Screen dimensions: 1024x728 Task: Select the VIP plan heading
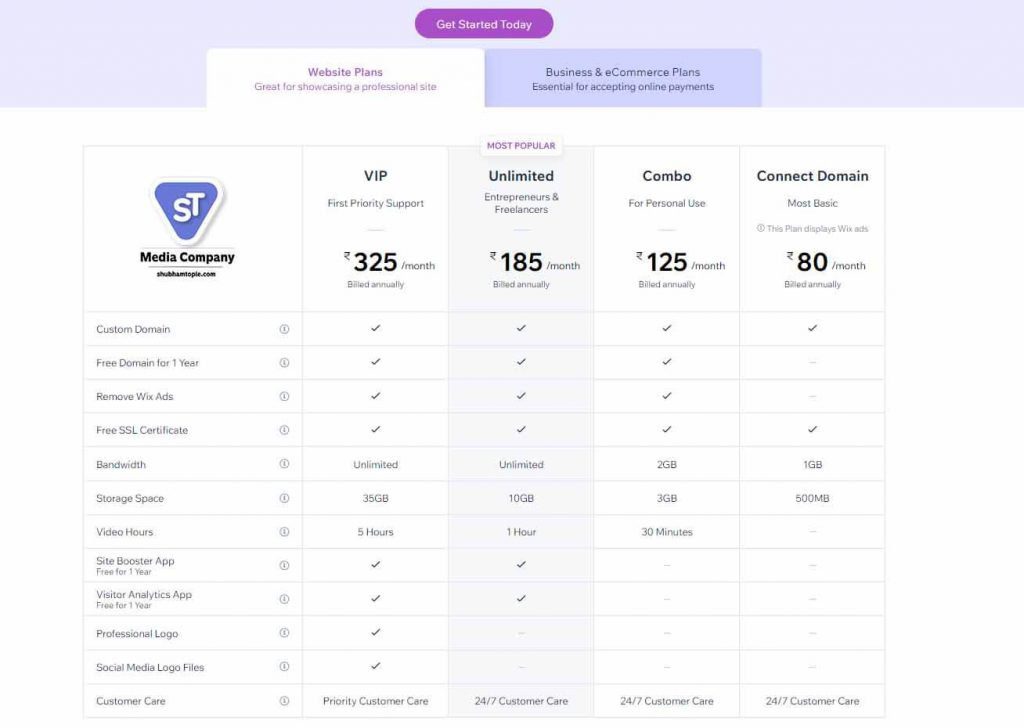click(376, 176)
